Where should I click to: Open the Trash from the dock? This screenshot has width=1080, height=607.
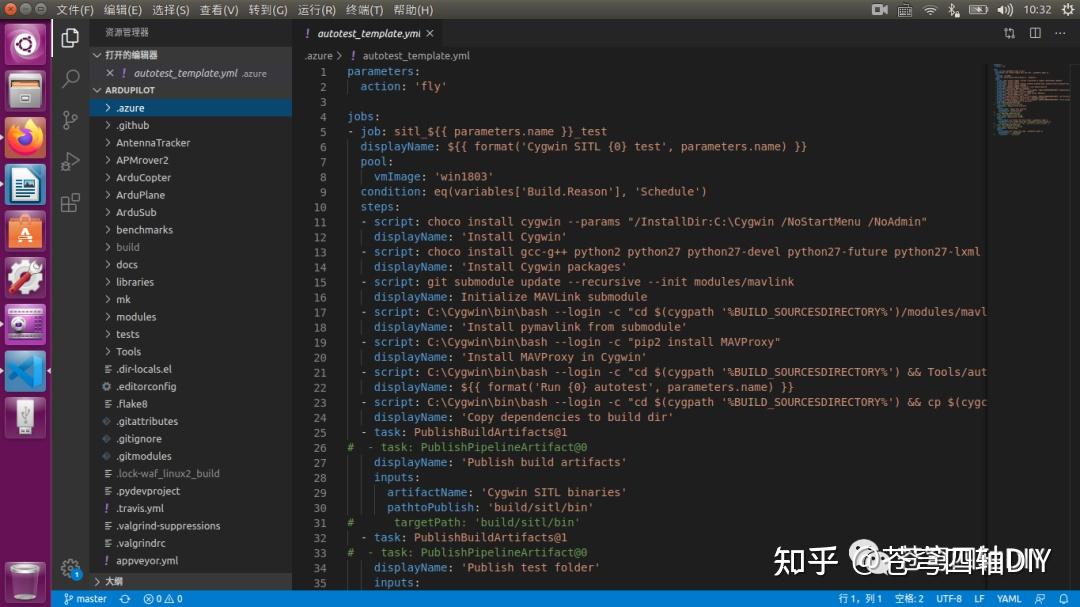pos(25,581)
